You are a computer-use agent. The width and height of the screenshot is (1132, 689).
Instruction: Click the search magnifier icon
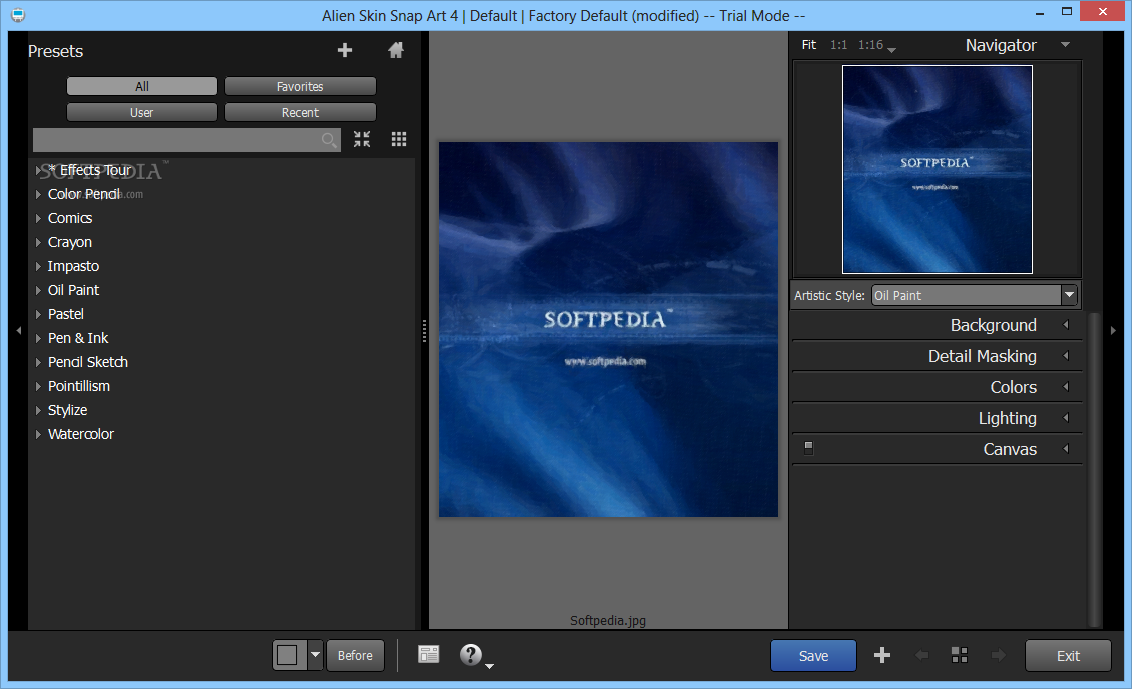329,140
